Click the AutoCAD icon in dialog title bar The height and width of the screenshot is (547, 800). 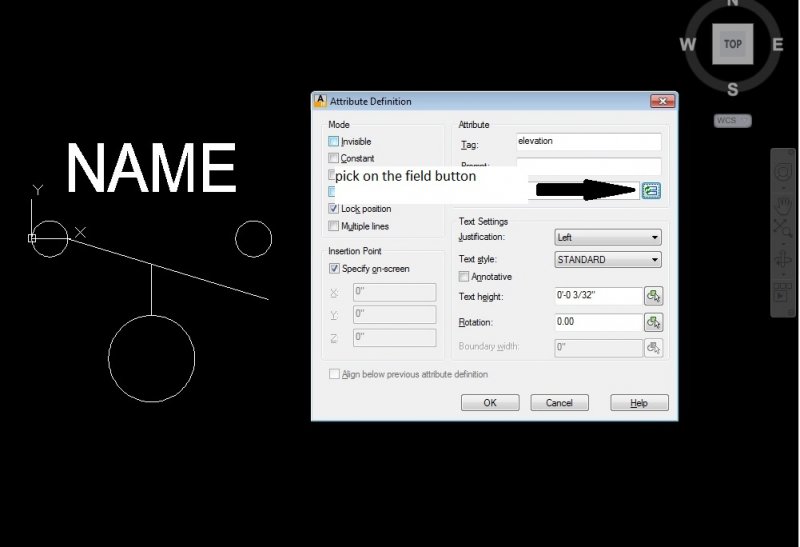pos(320,101)
